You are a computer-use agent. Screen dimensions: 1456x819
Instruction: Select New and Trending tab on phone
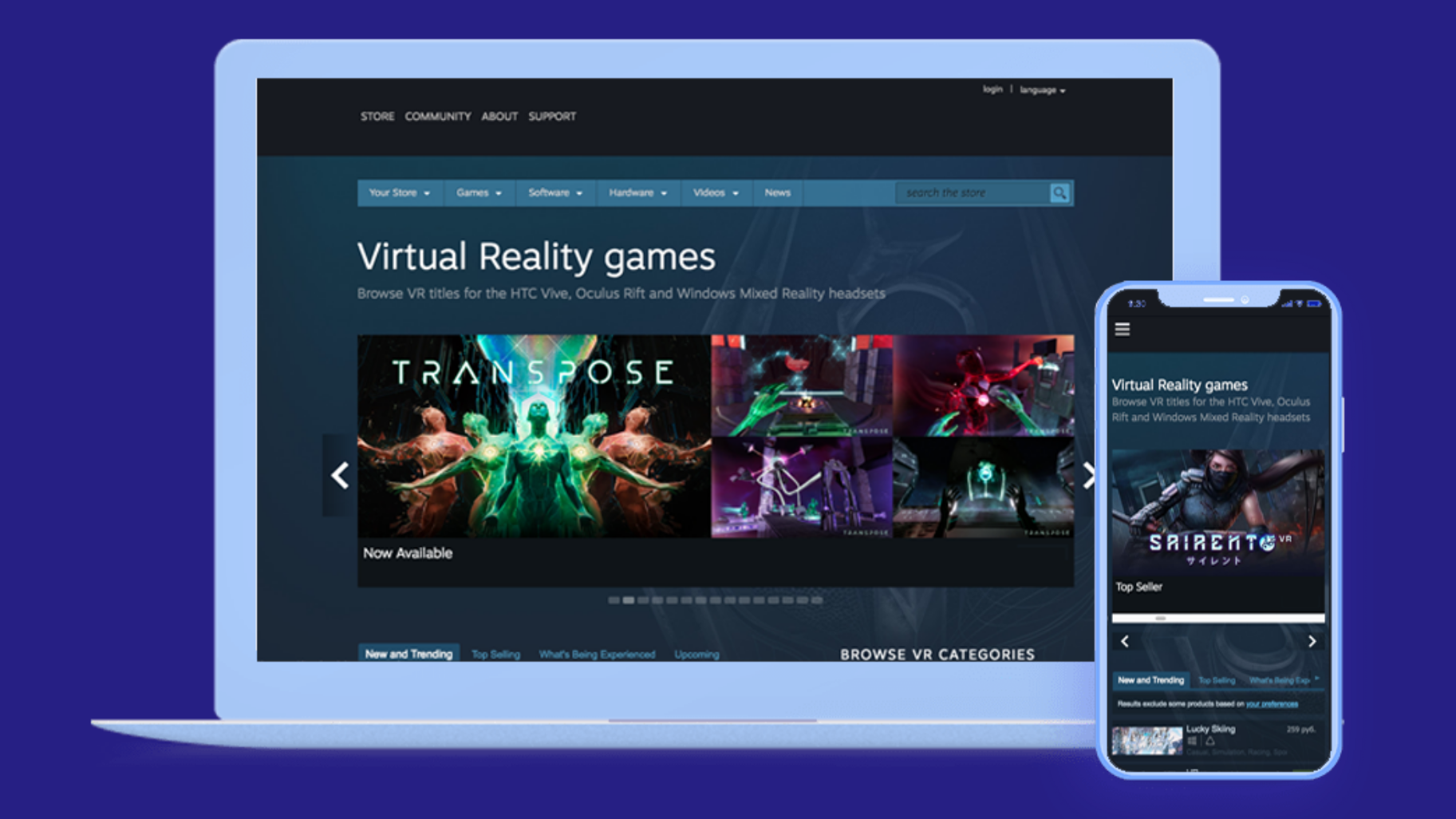pyautogui.click(x=1150, y=680)
